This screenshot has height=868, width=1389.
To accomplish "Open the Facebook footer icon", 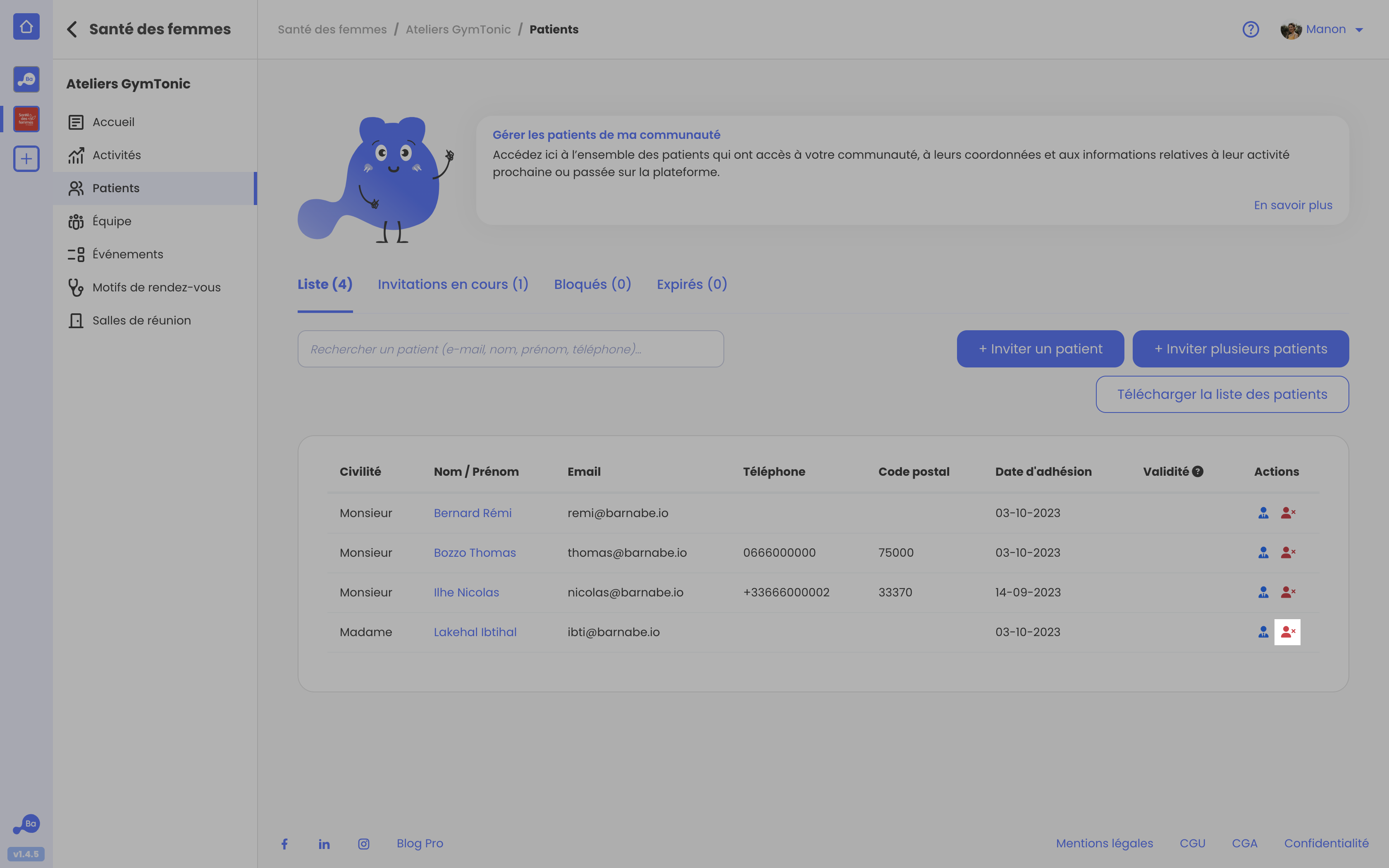I will pyautogui.click(x=285, y=843).
